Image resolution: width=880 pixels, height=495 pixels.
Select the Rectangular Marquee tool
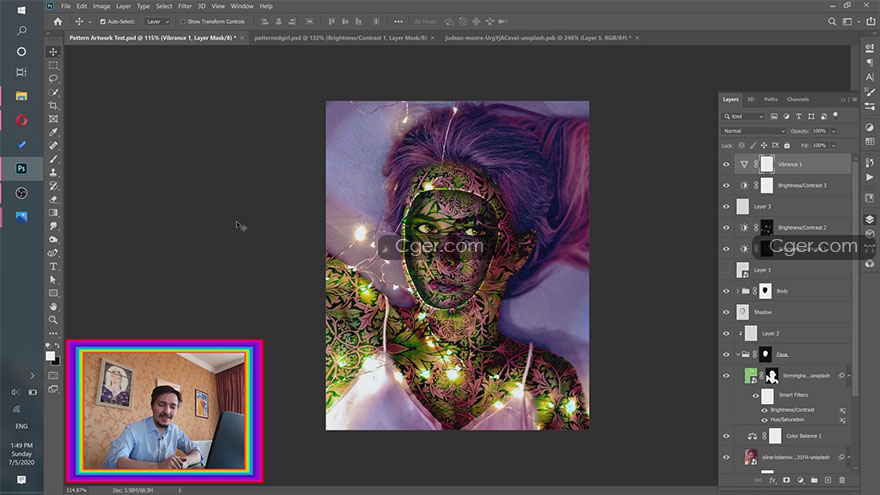tap(53, 65)
